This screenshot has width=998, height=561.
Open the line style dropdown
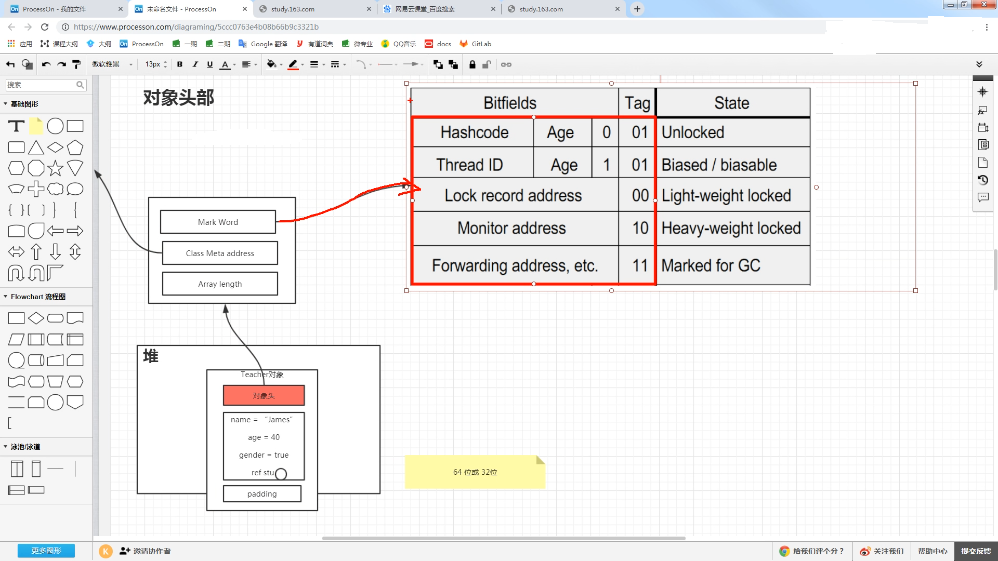click(338, 64)
